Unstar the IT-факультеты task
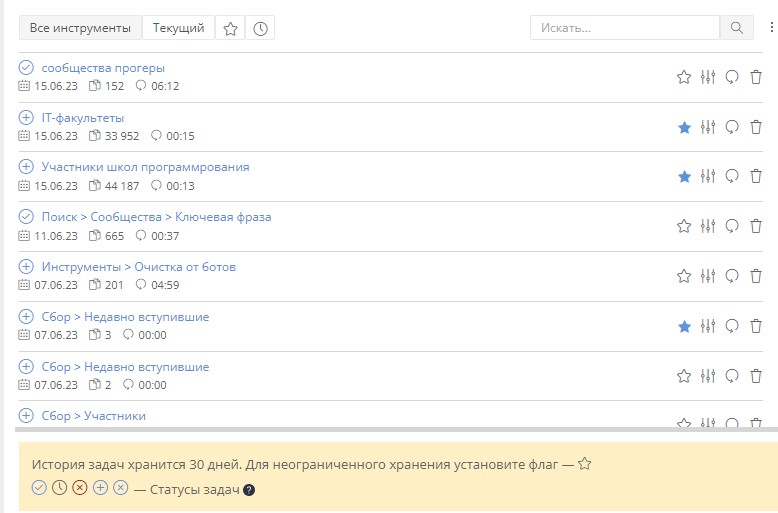Image resolution: width=778 pixels, height=513 pixels. point(684,127)
